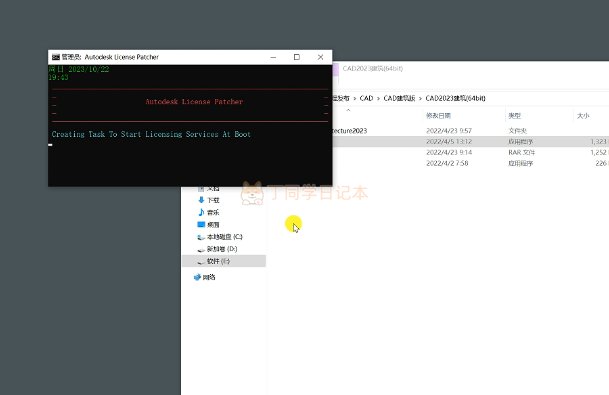Click the CAD2023建筑(64bit) breadcrumb segment
Image resolution: width=609 pixels, height=395 pixels.
(x=455, y=98)
